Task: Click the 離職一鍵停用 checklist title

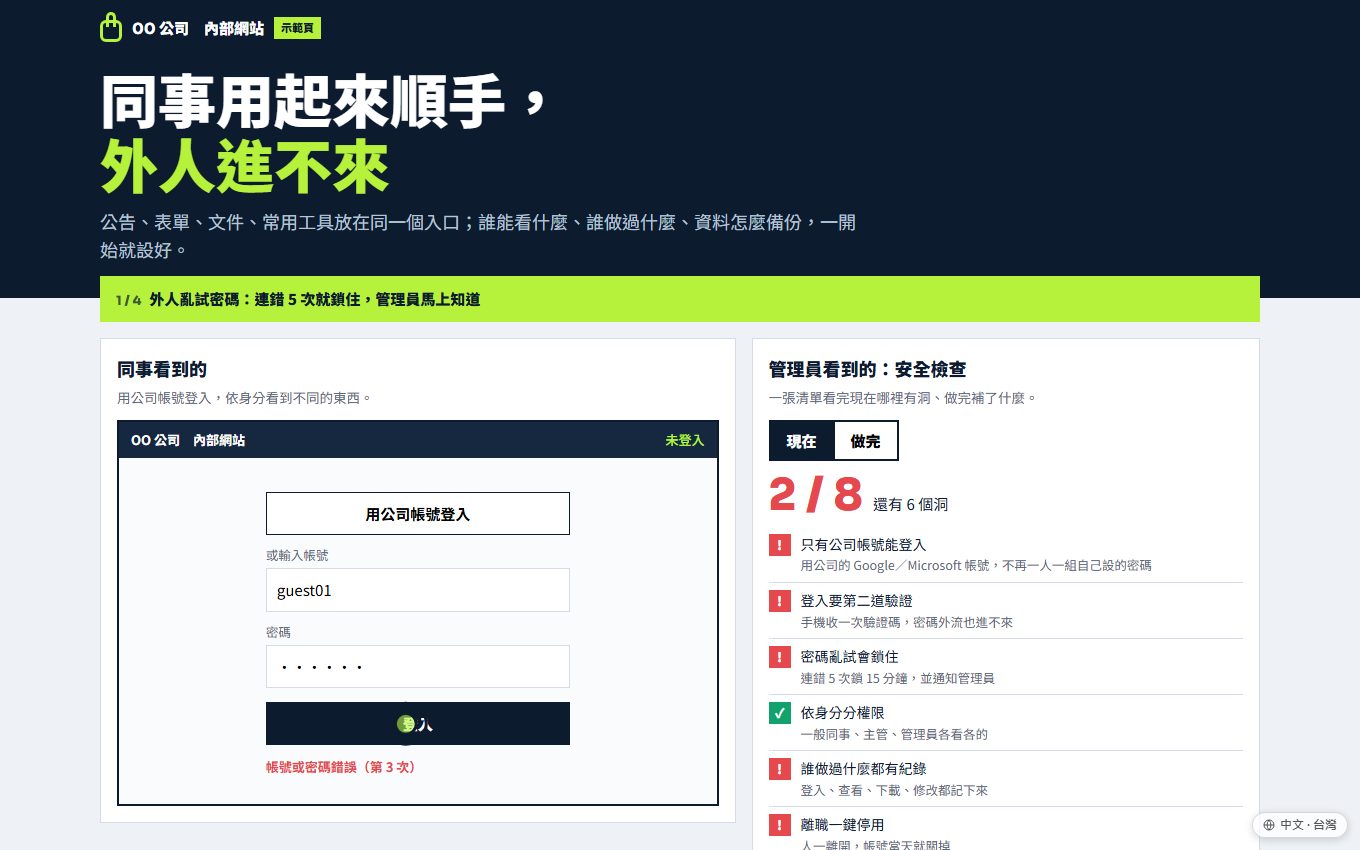Action: click(x=843, y=825)
